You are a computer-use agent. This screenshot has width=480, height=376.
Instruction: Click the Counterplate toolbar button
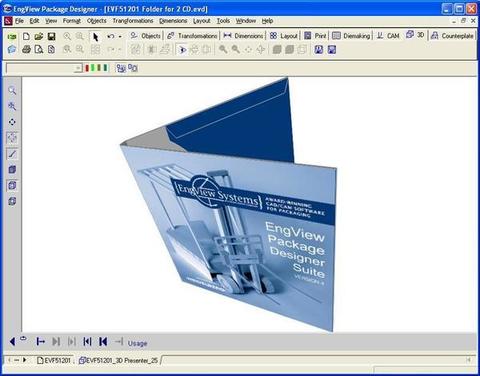[452, 36]
